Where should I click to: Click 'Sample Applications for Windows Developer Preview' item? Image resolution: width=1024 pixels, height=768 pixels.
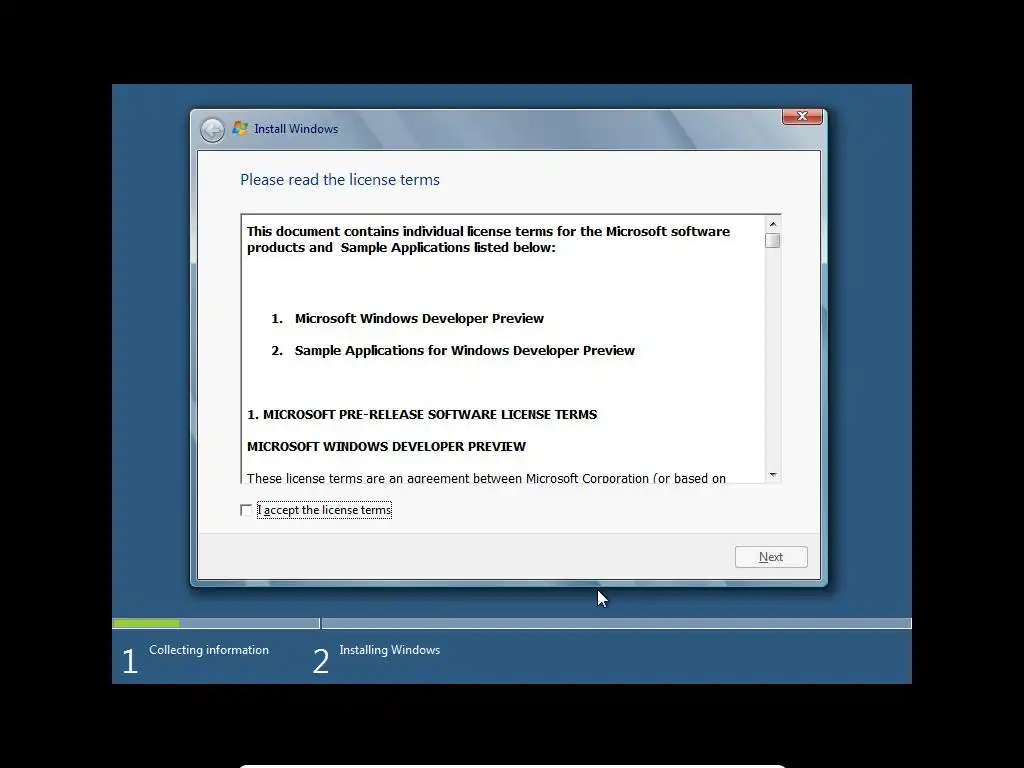(x=464, y=351)
